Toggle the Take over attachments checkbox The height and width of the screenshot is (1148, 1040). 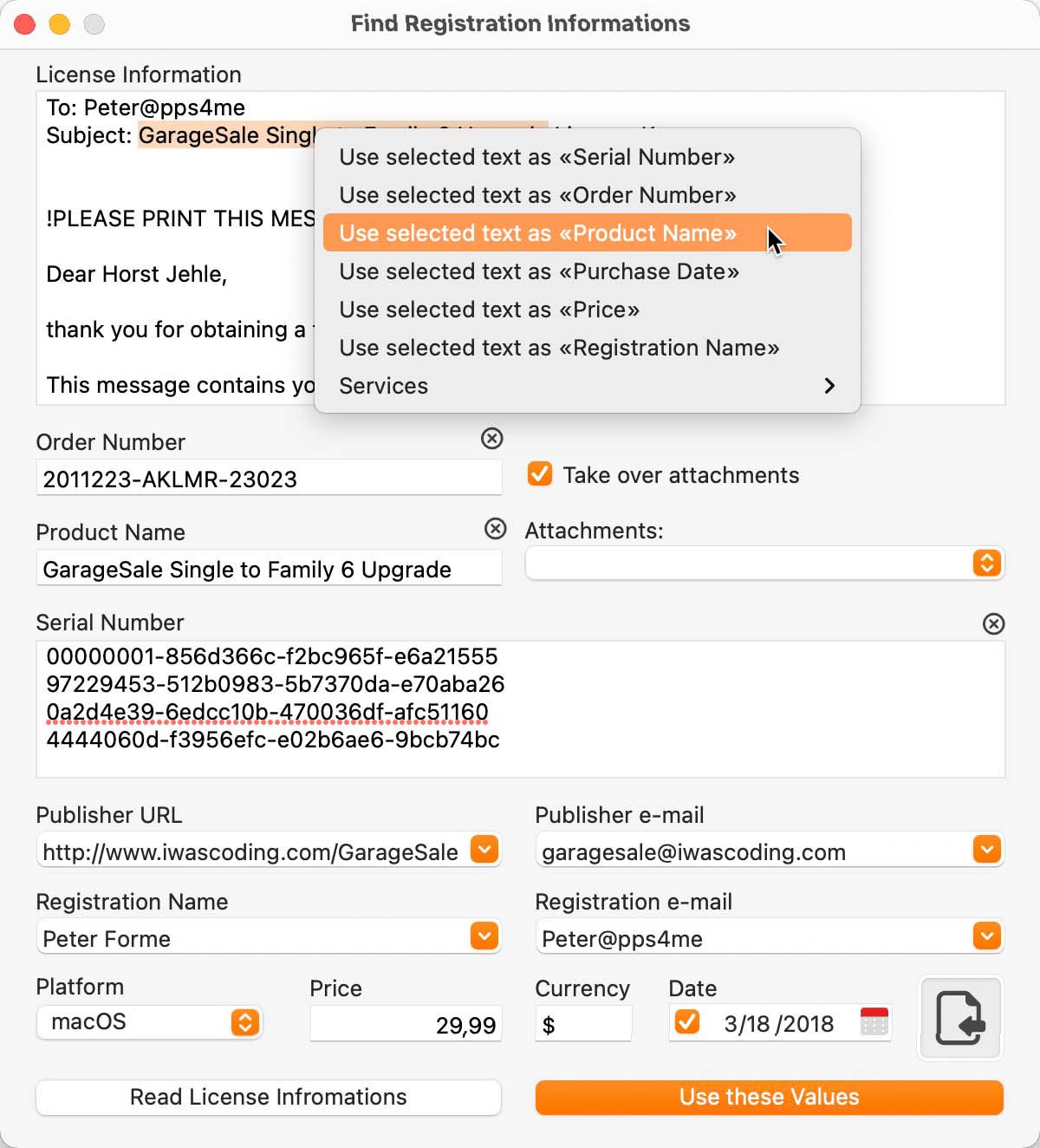tap(540, 474)
